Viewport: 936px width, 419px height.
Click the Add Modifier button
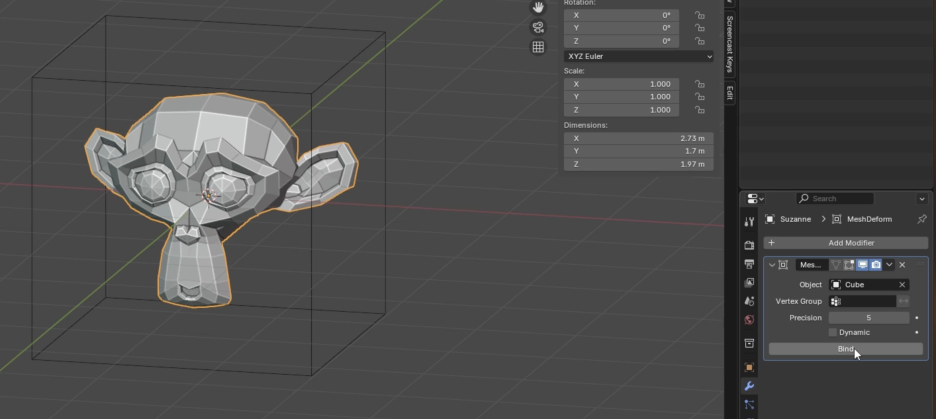845,243
